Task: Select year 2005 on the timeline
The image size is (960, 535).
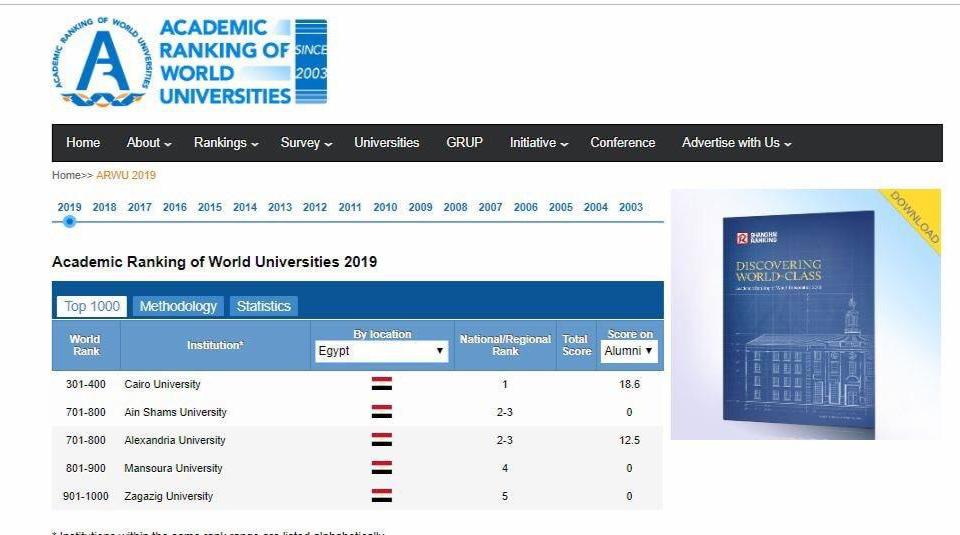Action: [x=561, y=208]
